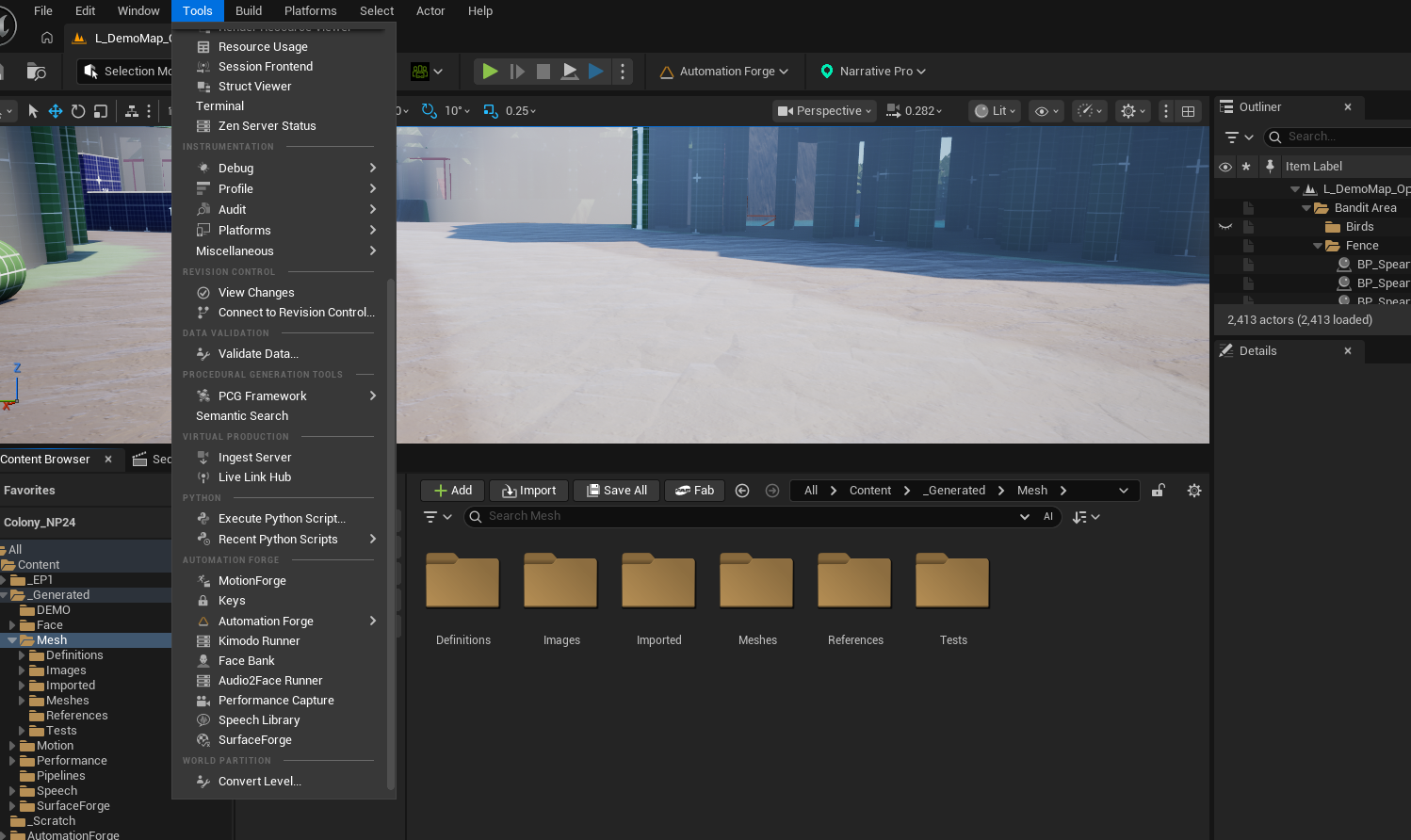Click the Outliner search field
Image resolution: width=1411 pixels, height=840 pixels.
coord(1343,137)
